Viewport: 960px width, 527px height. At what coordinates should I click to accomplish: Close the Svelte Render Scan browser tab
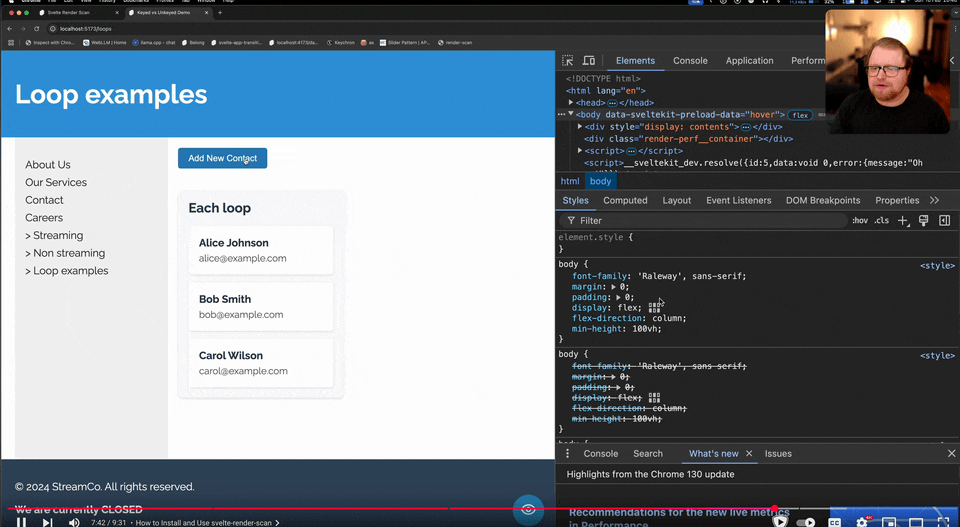[117, 12]
